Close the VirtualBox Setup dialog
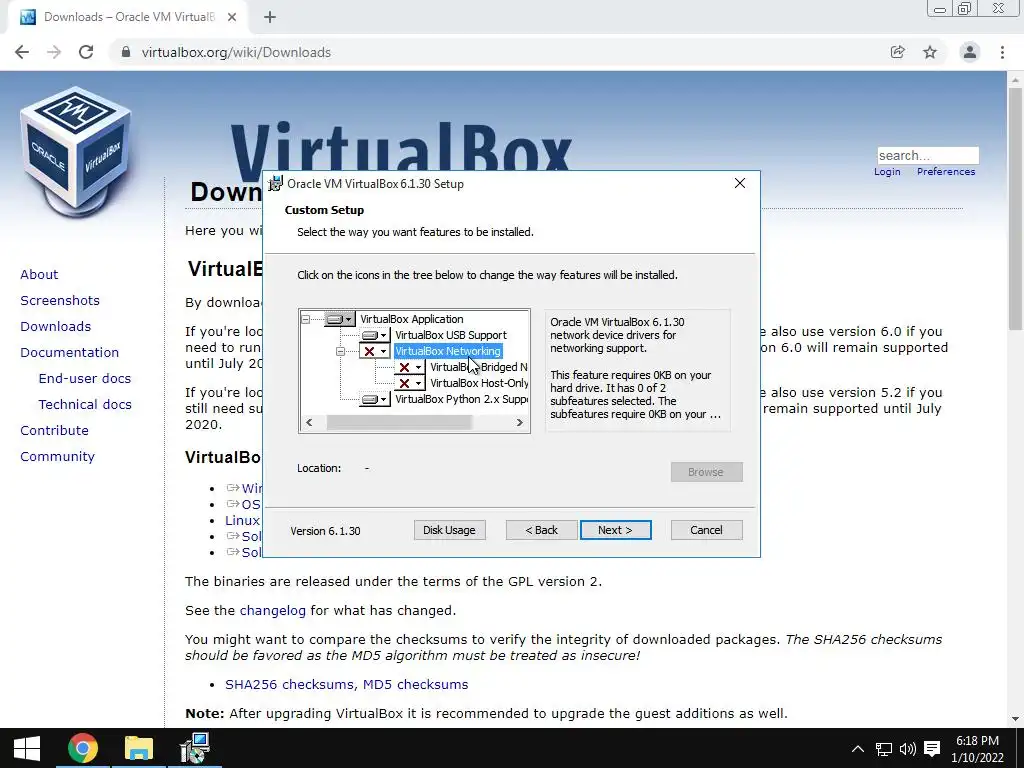The width and height of the screenshot is (1024, 768). (740, 184)
